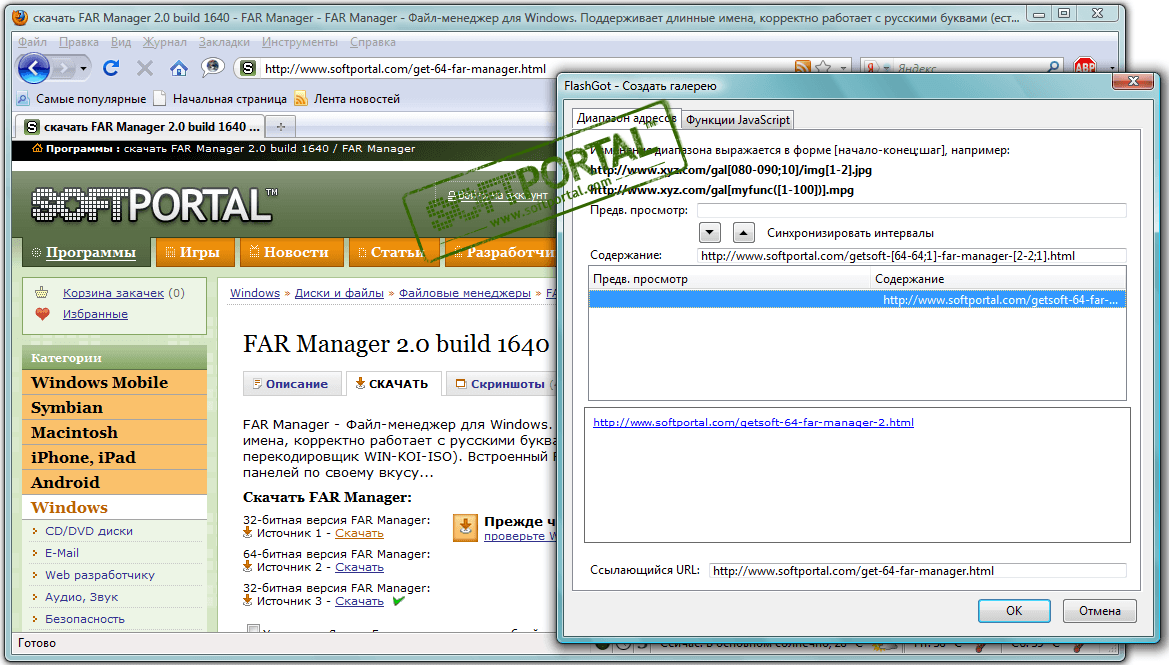
Task: Click the SoftPortal logo
Action: (154, 205)
